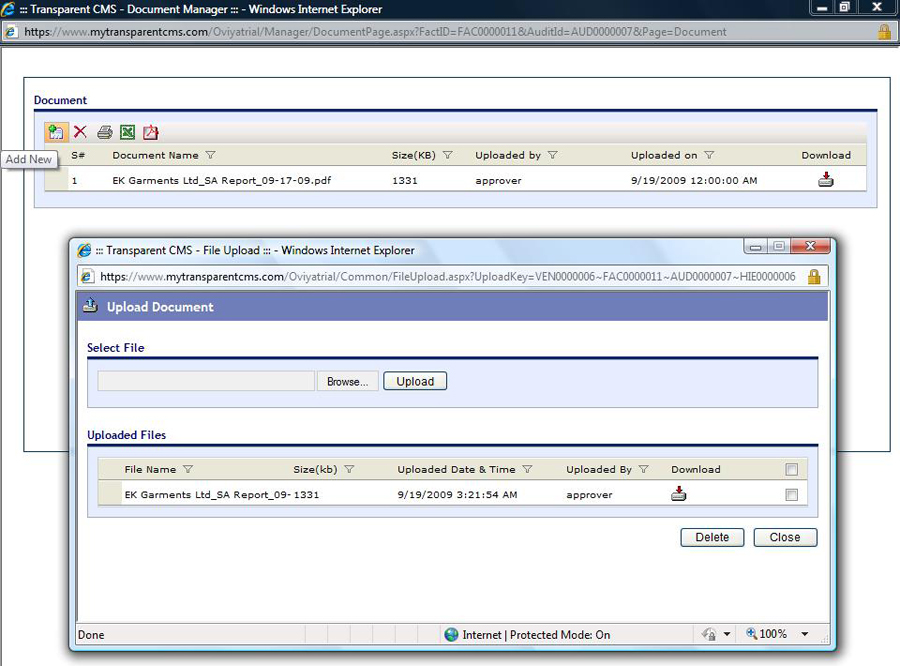This screenshot has height=666, width=900.
Task: Click the red X delete icon
Action: (x=80, y=132)
